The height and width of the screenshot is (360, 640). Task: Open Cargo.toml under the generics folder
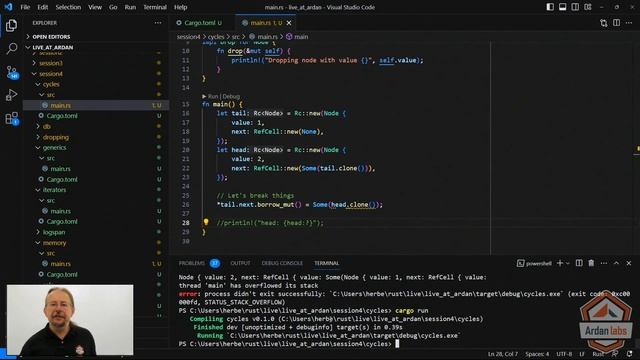(96, 180)
